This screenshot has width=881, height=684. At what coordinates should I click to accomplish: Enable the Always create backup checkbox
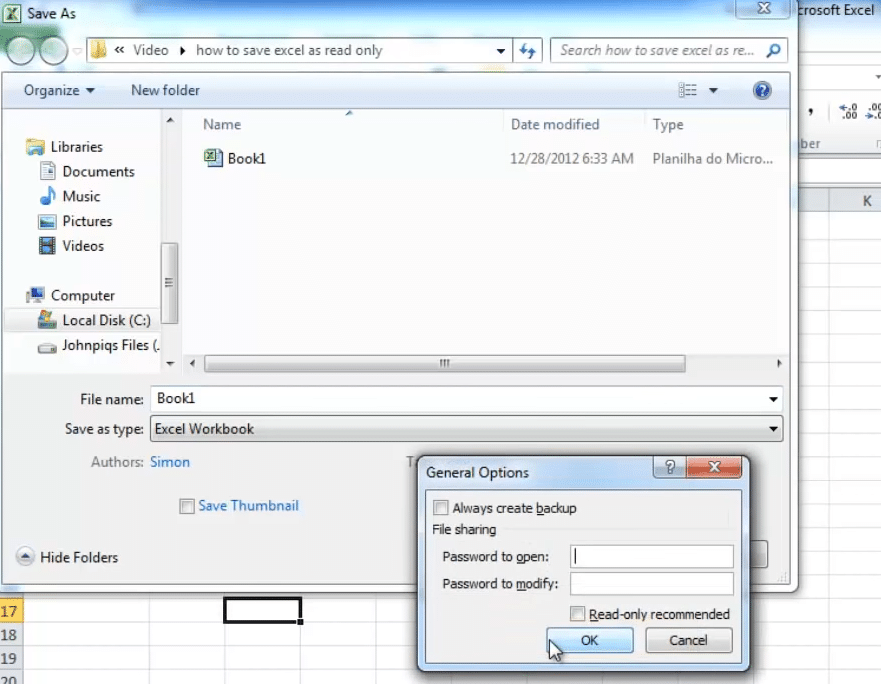[x=441, y=508]
